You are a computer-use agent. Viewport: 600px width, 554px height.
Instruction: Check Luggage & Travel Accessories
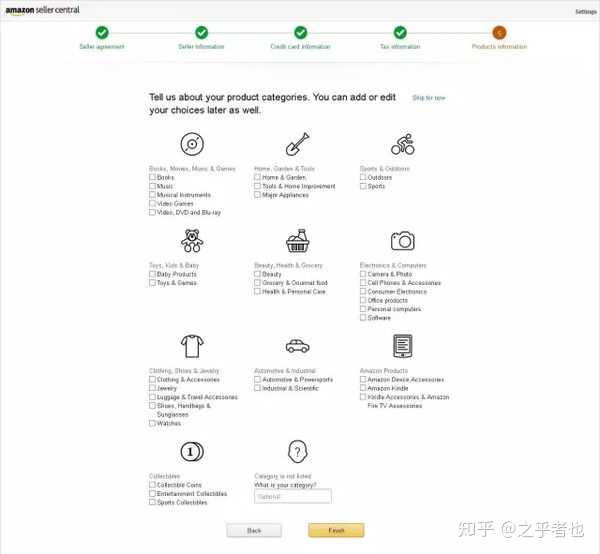[152, 397]
